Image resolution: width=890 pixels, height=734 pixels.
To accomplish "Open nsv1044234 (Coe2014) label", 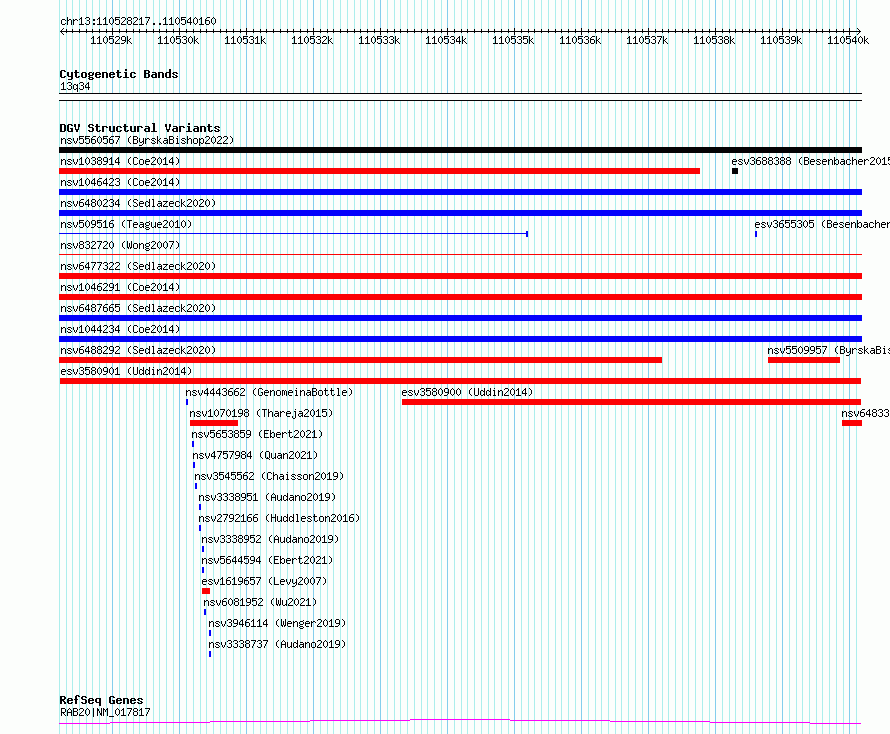I will click(120, 329).
